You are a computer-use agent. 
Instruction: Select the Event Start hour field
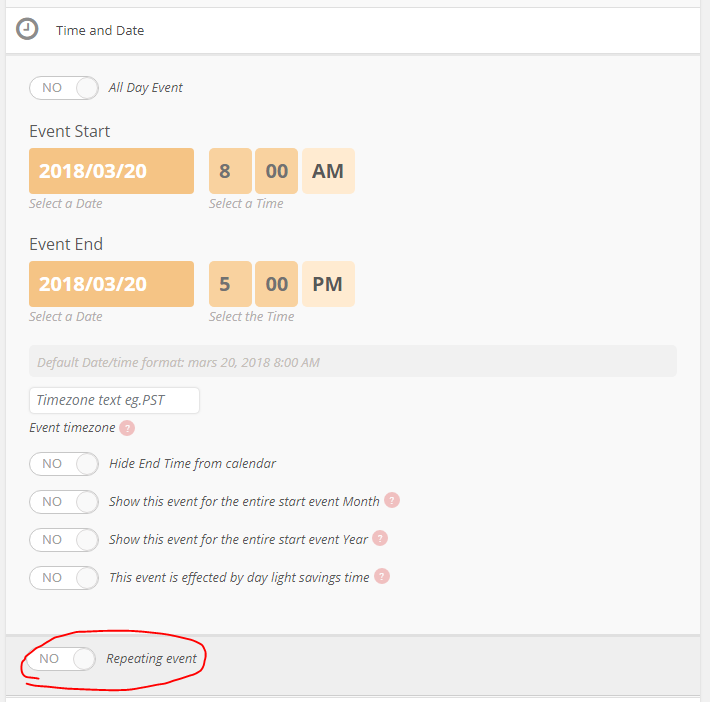click(x=229, y=171)
